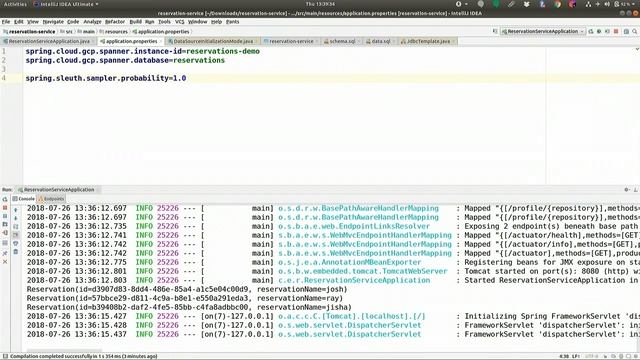The image size is (640, 360).
Task: Open the Navigate menu
Action: coord(53,22)
